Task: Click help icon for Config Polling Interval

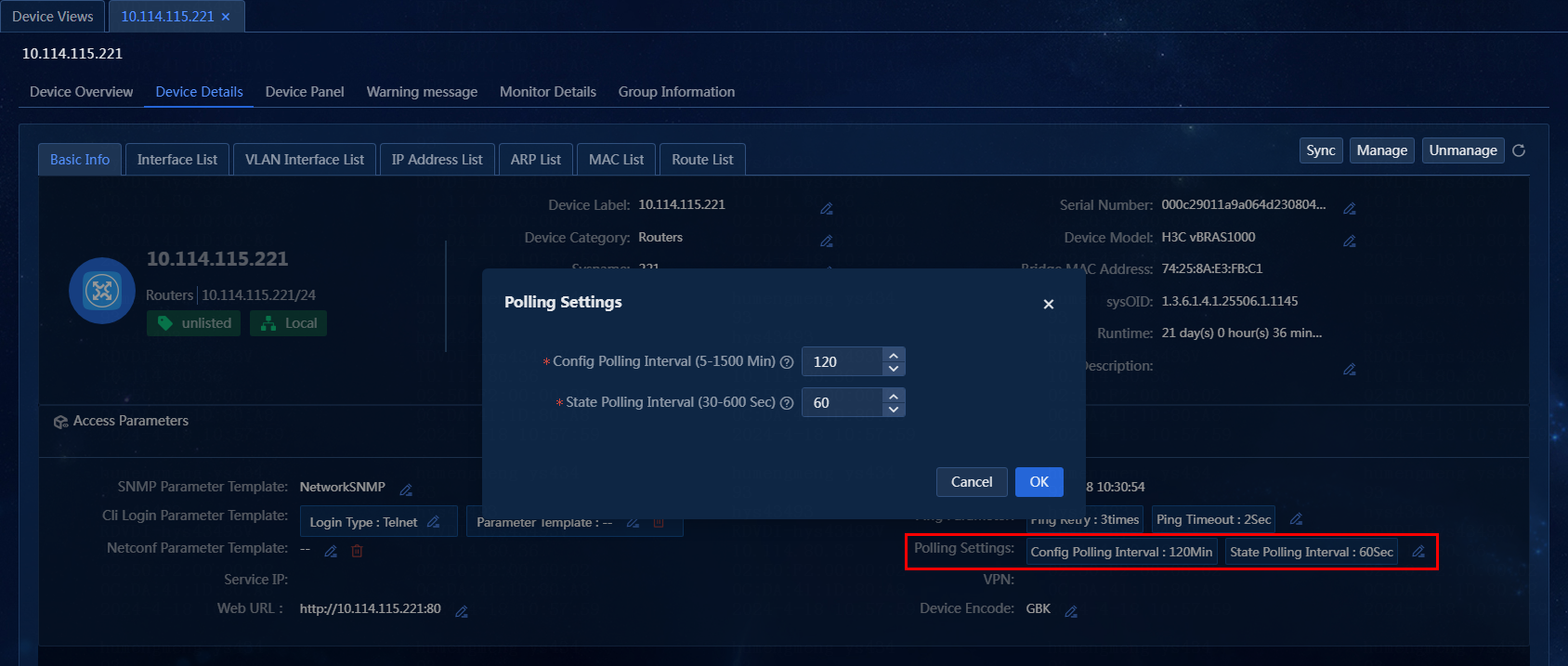Action: [787, 362]
